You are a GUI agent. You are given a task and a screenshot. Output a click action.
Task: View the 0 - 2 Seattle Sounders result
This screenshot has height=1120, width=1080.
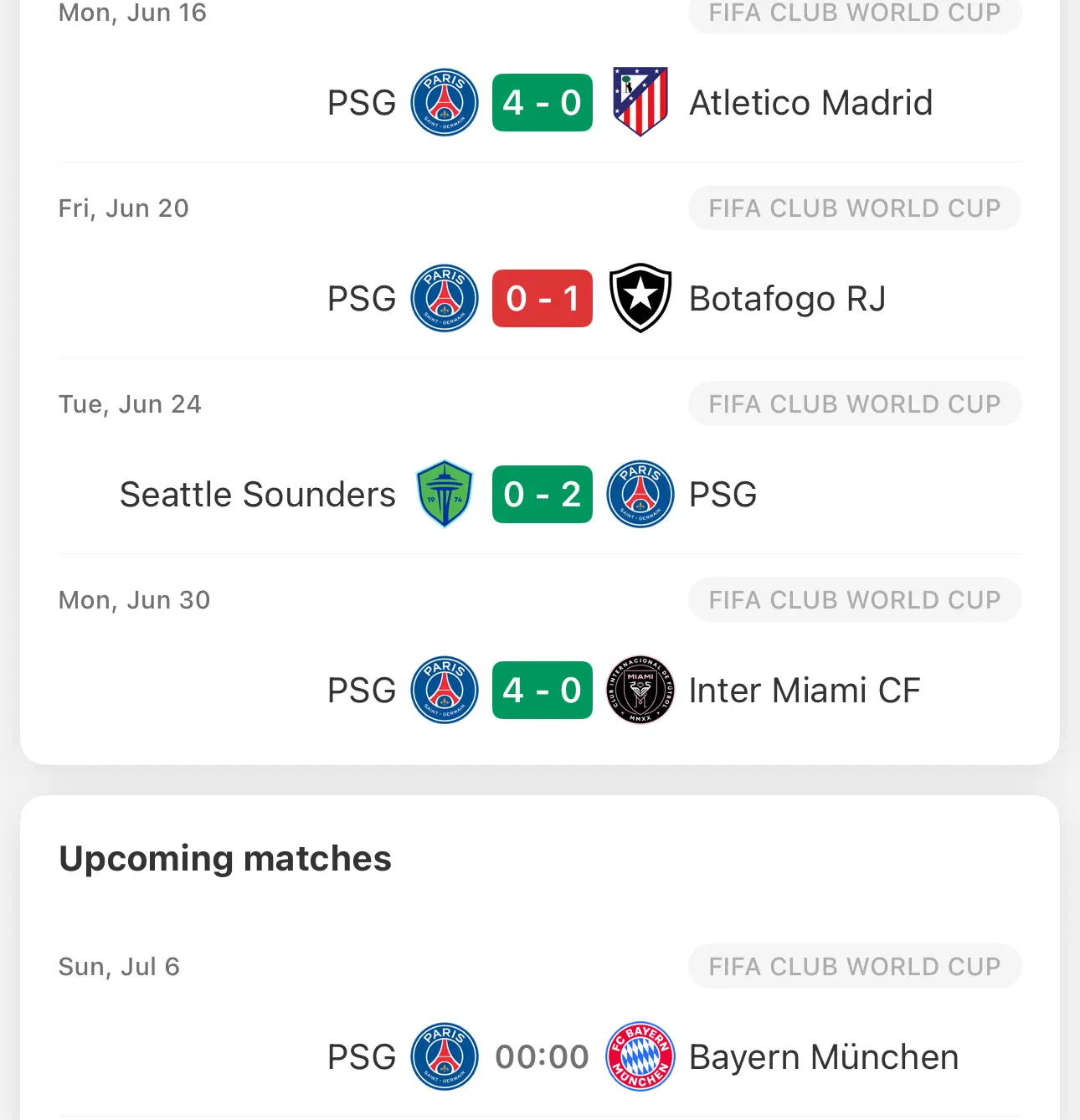tap(543, 494)
